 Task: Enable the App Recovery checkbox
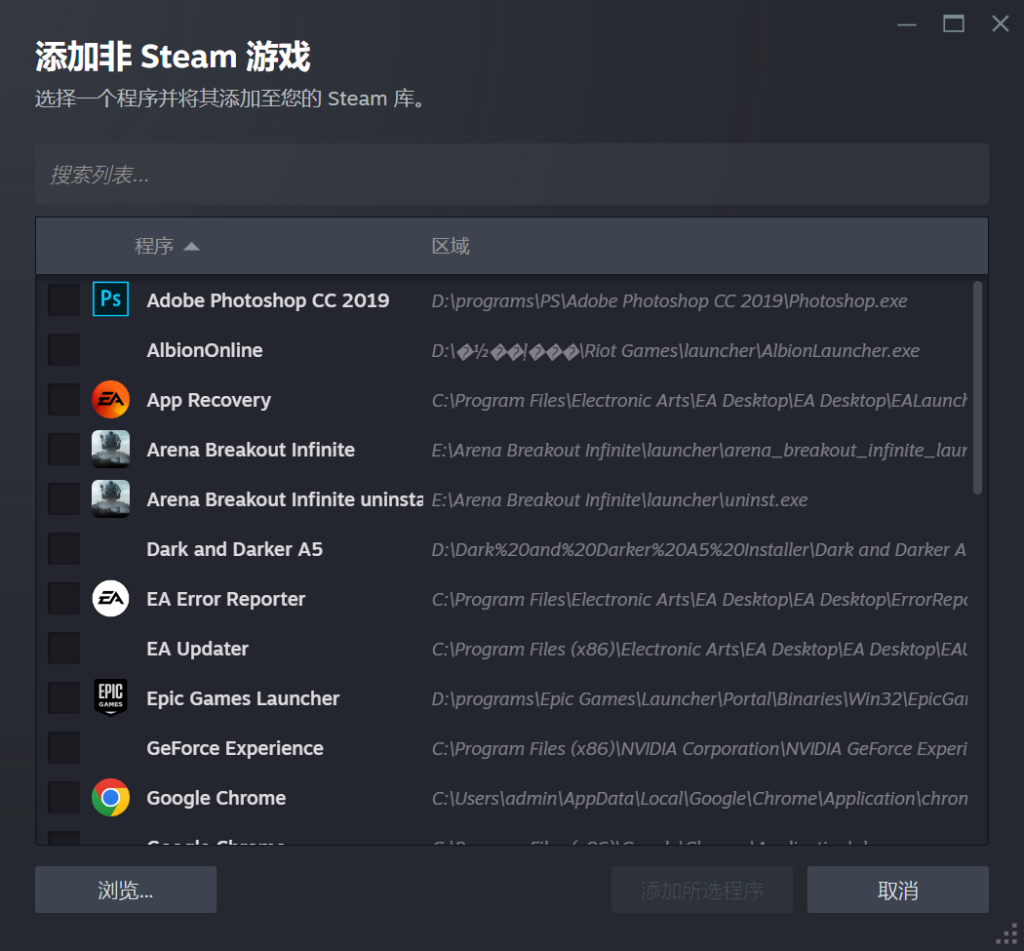click(x=64, y=399)
